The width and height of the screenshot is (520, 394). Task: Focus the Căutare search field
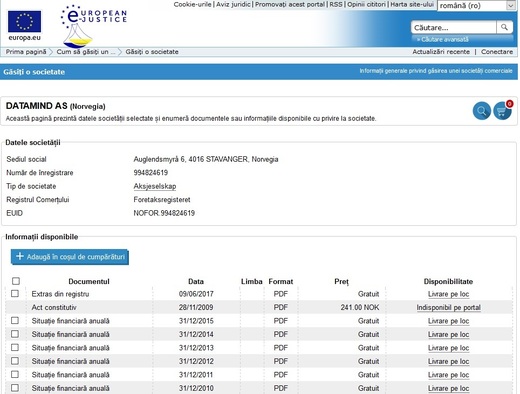454,27
